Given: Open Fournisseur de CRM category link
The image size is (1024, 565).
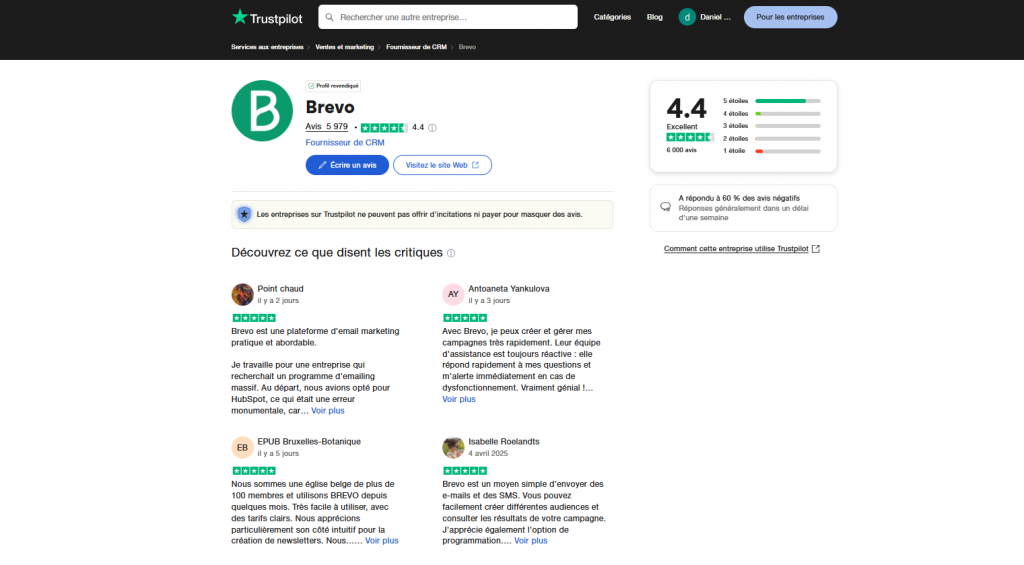Looking at the screenshot, I should pyautogui.click(x=345, y=142).
